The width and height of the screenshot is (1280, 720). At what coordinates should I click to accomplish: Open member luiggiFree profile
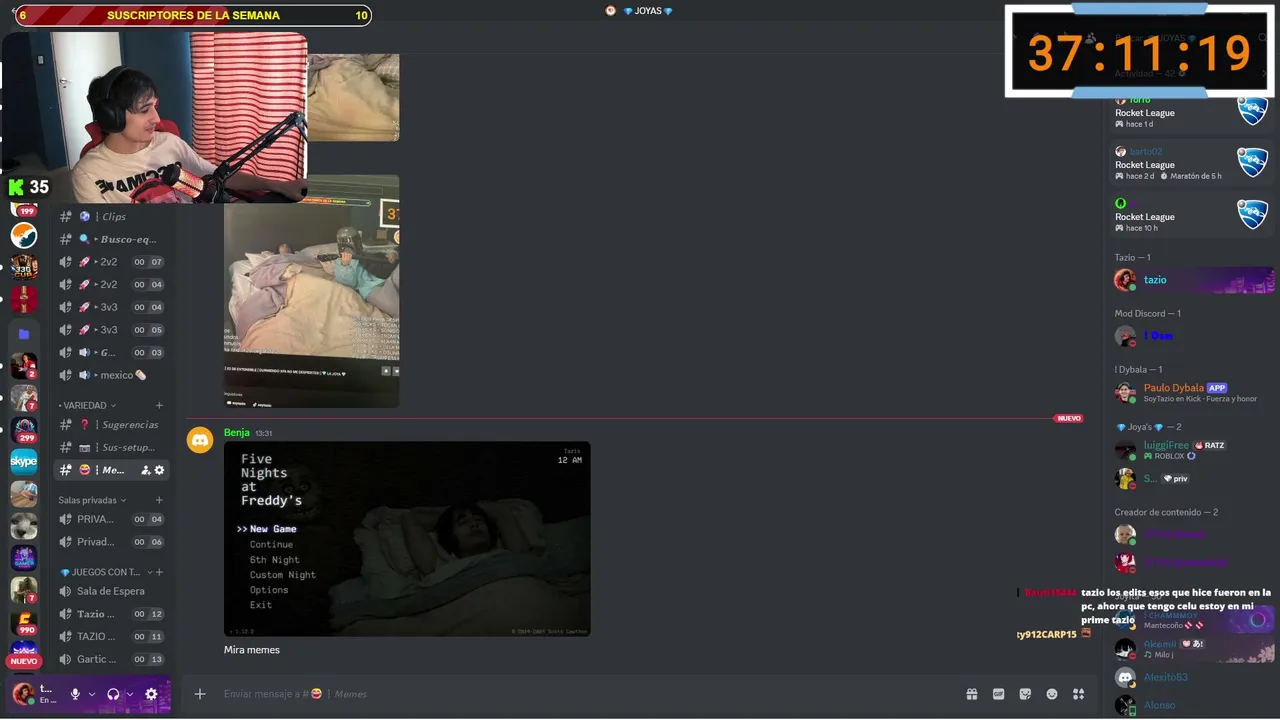pos(1193,450)
